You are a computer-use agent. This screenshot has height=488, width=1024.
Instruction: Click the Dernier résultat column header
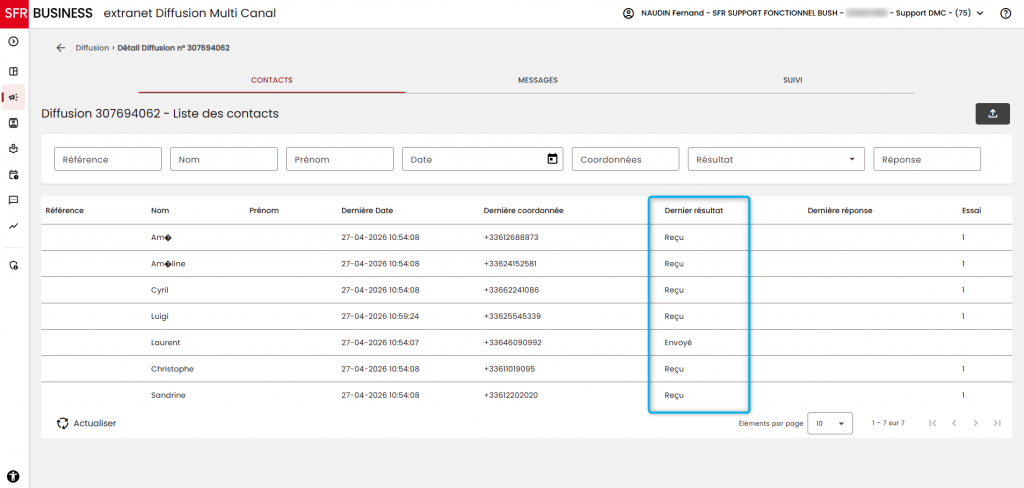694,210
